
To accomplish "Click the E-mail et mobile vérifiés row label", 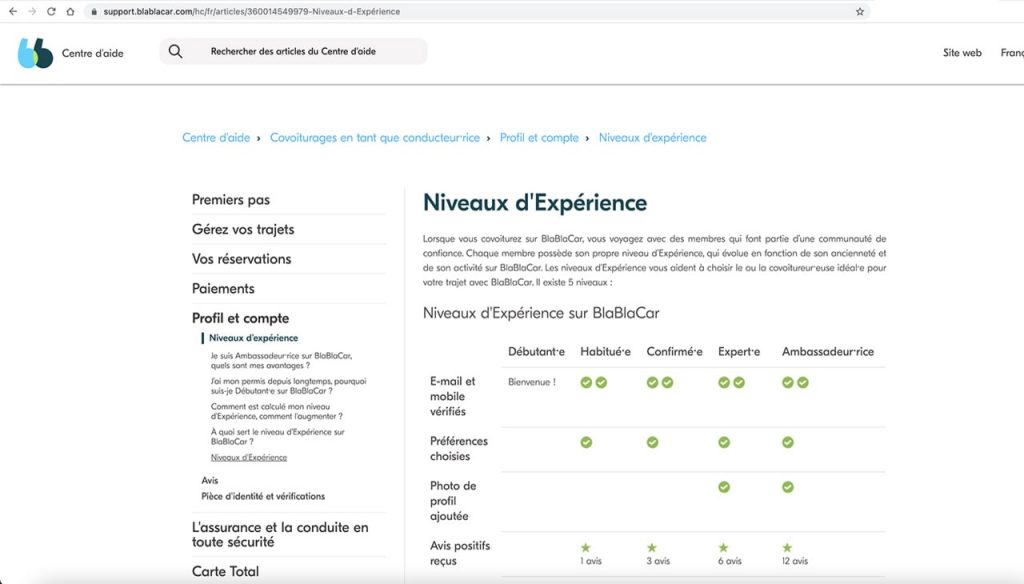I will 453,397.
